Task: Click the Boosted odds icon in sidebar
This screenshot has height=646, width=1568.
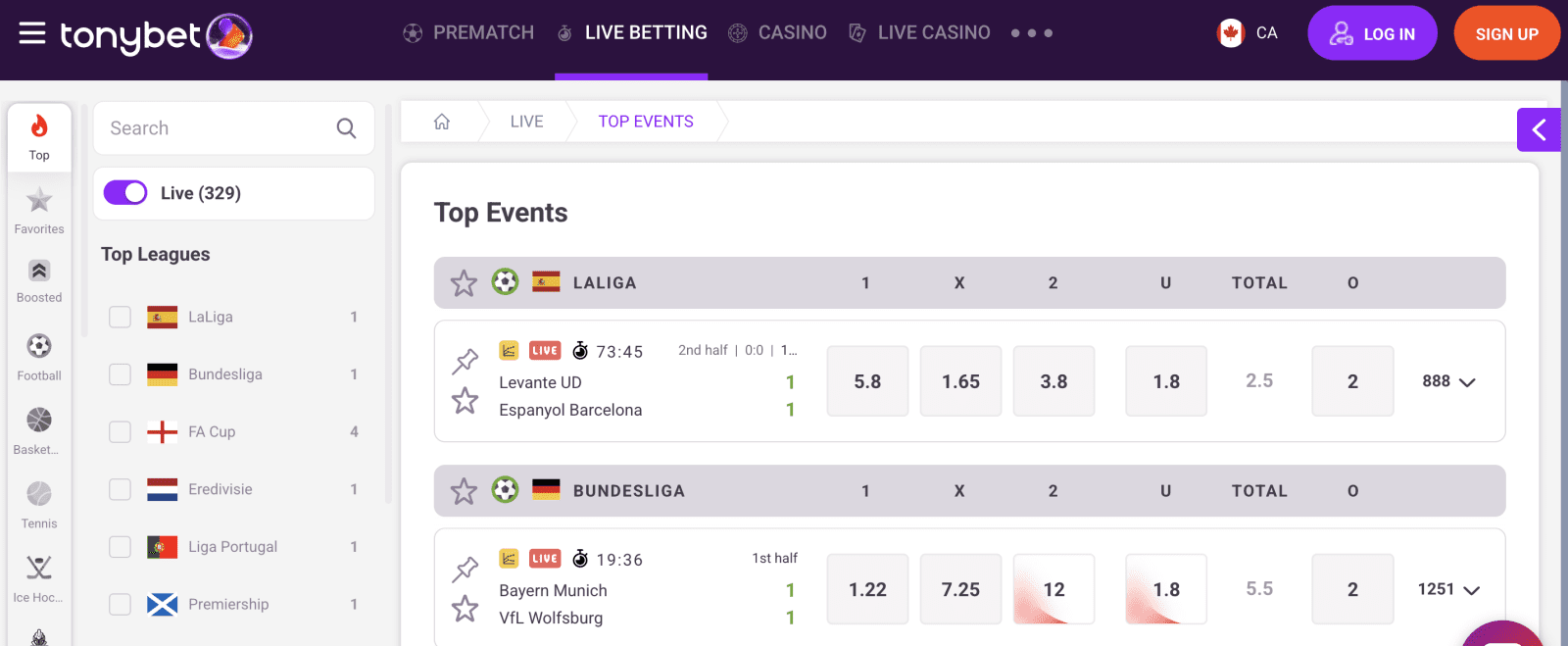Action: coord(38,271)
